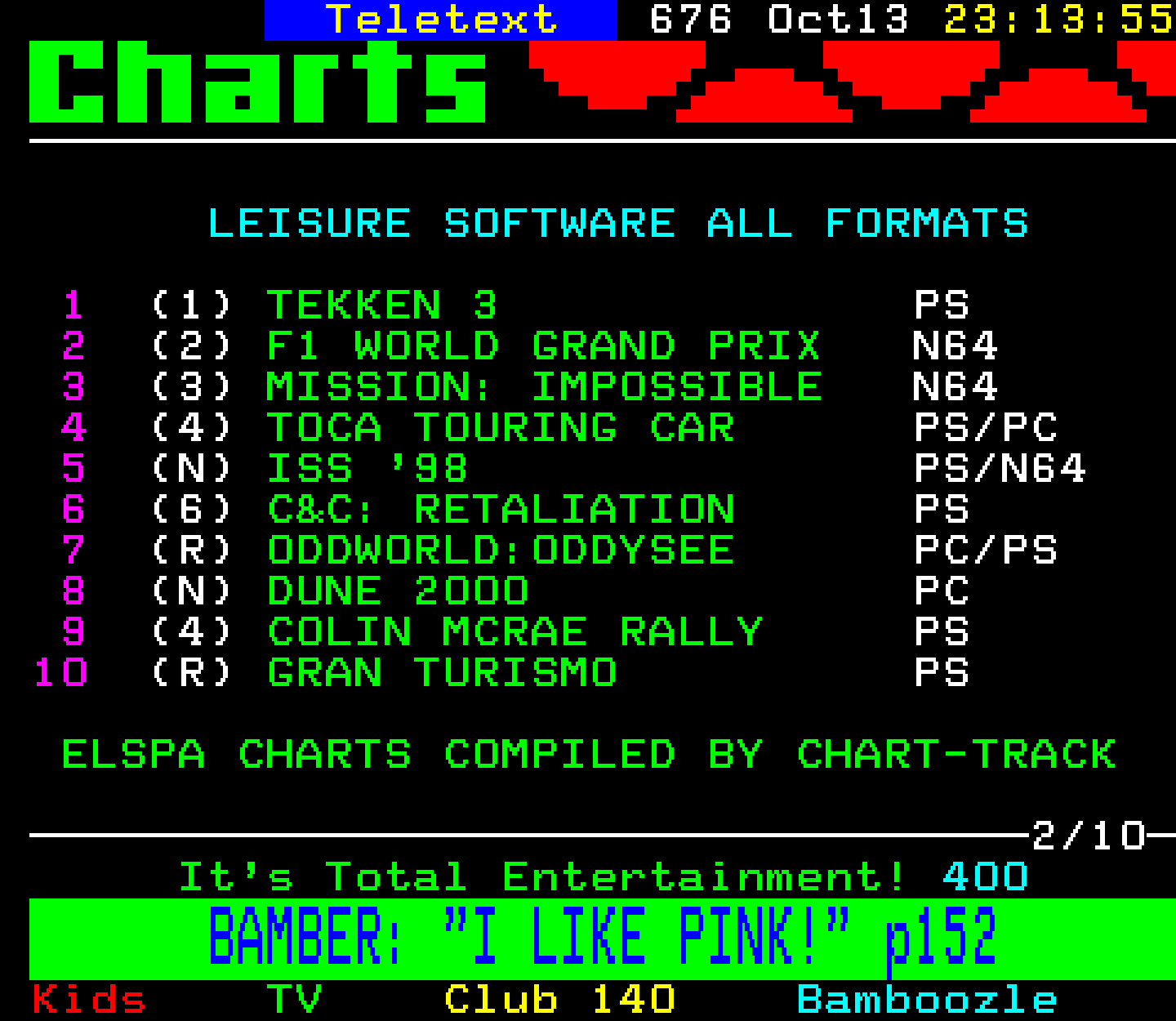Open the green TV fastext link

click(294, 1000)
